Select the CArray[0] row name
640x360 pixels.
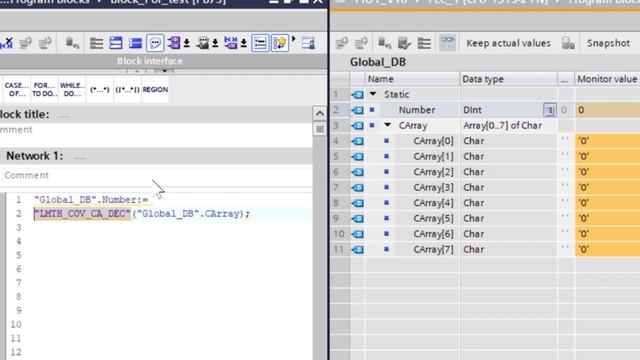[x=433, y=141]
